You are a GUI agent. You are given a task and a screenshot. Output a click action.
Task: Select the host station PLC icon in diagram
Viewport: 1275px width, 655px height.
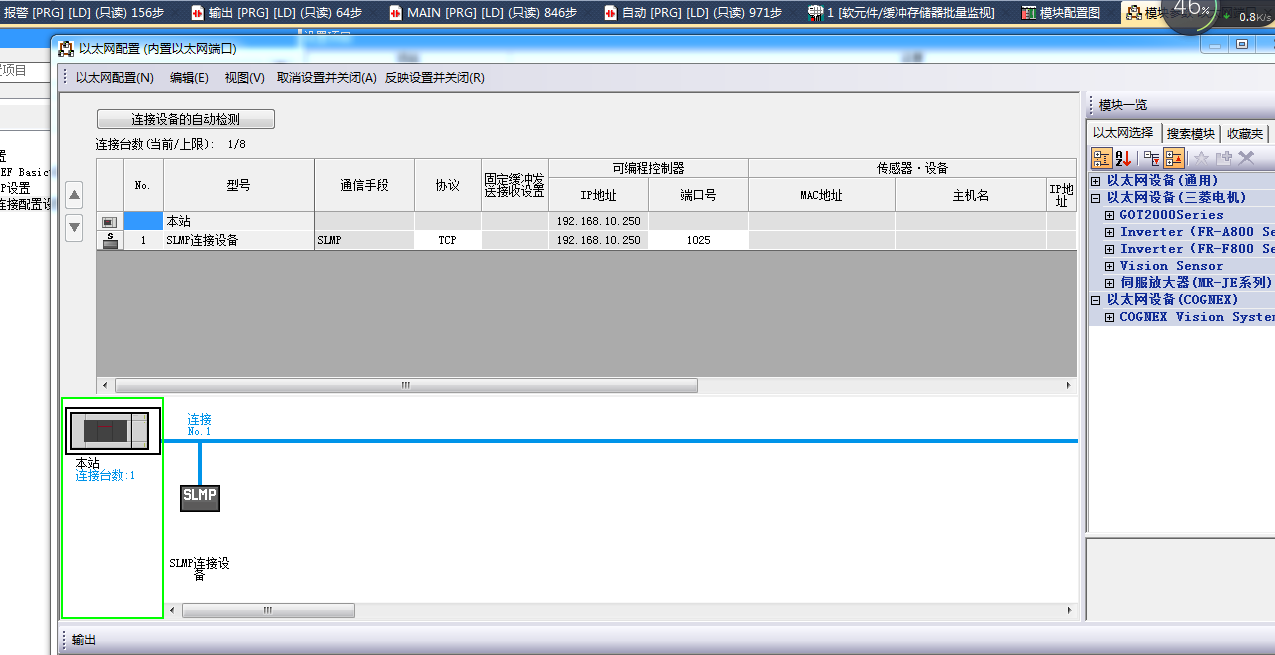click(x=107, y=431)
